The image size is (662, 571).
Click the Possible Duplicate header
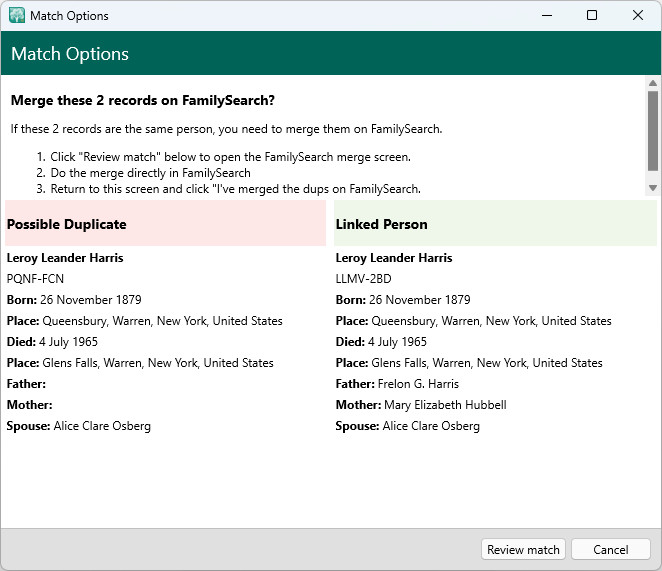[166, 223]
